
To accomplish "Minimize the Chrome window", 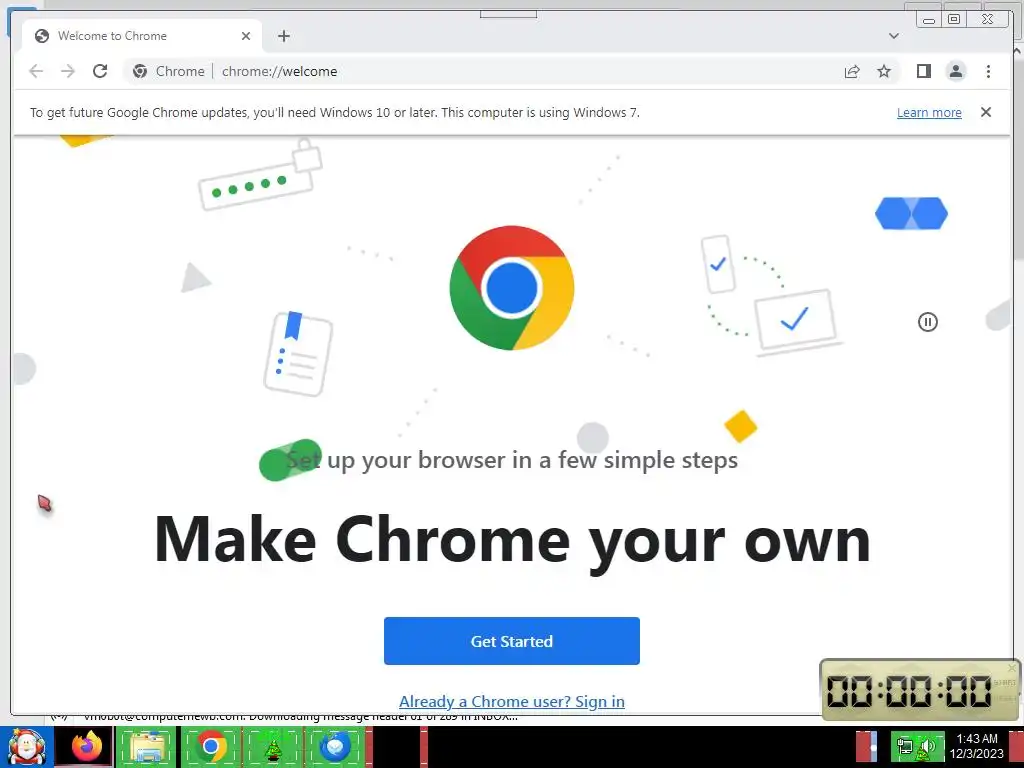I will point(929,20).
